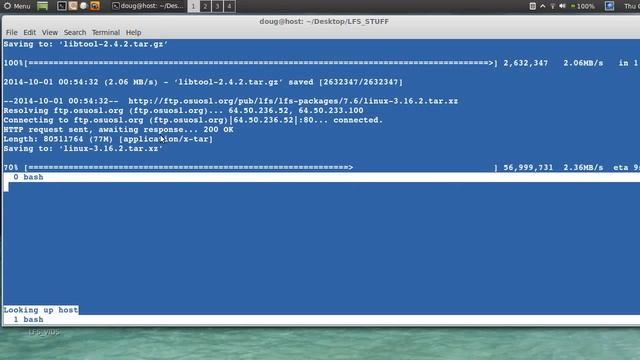Launch the terminal launcher icon in the panel
Screen dimensions: 640x360
click(x=62, y=6)
